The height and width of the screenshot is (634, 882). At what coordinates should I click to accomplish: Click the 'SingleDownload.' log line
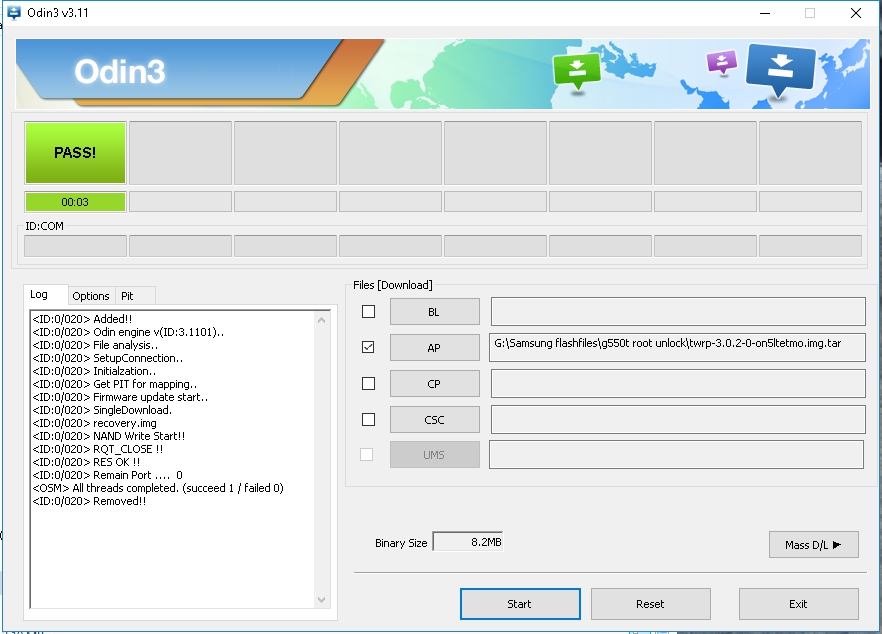pyautogui.click(x=102, y=410)
